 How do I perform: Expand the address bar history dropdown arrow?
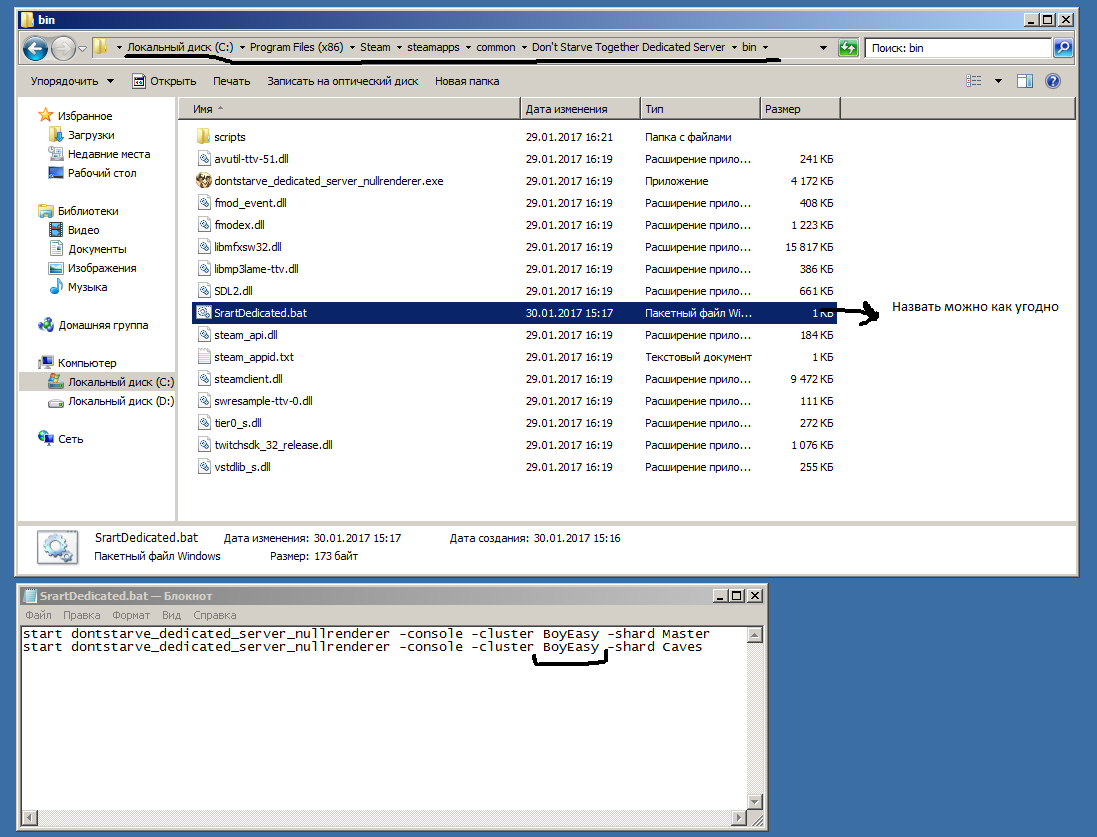pos(823,47)
